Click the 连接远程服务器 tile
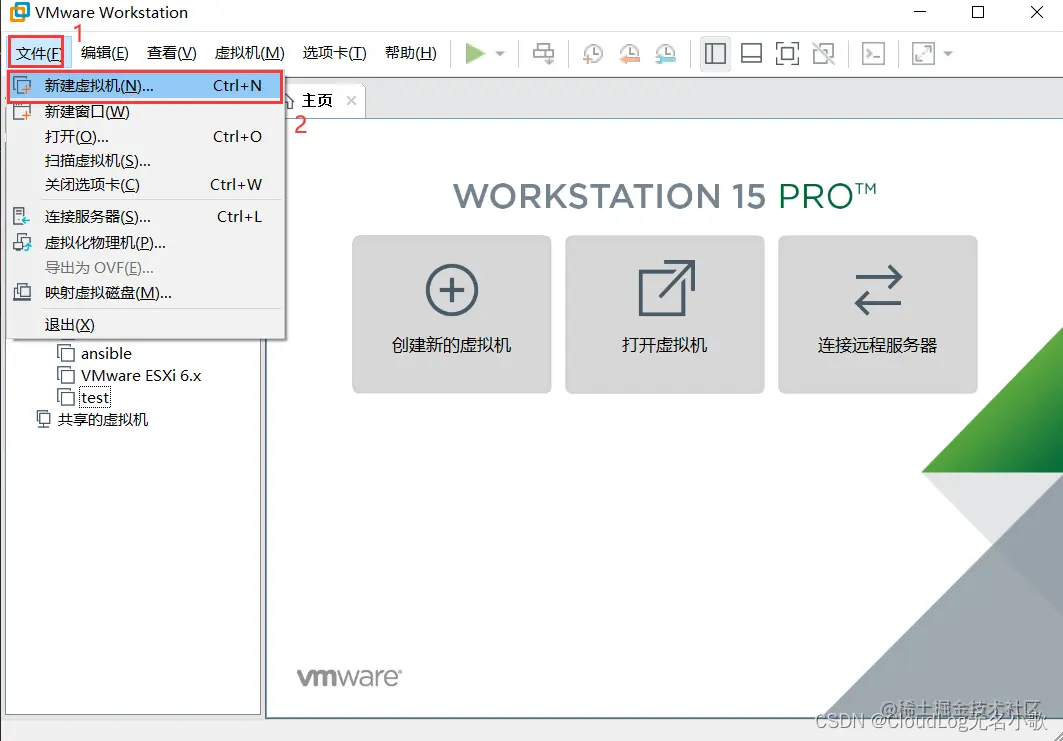Screen dimensions: 1063x741 (877, 314)
